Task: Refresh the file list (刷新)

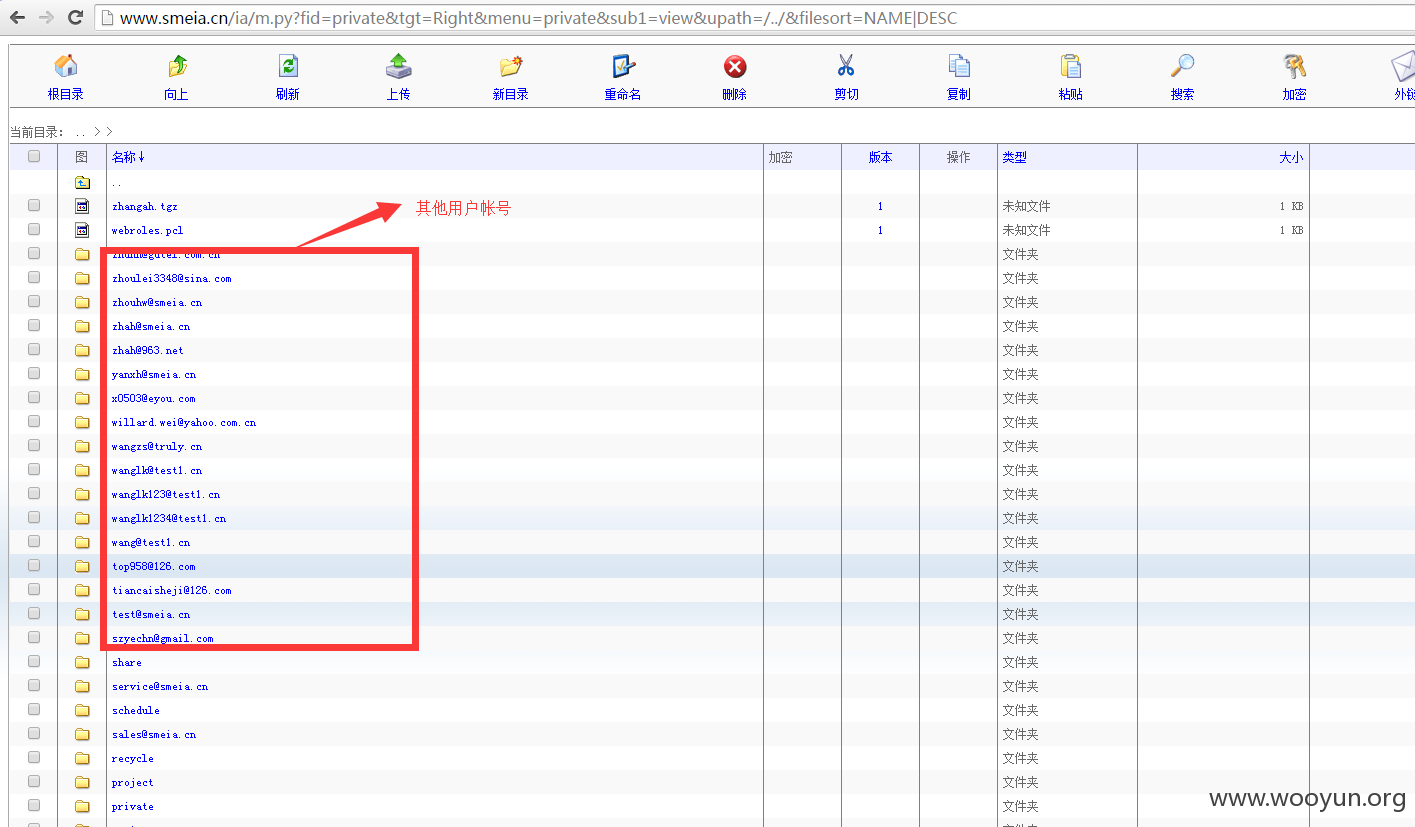Action: [288, 66]
